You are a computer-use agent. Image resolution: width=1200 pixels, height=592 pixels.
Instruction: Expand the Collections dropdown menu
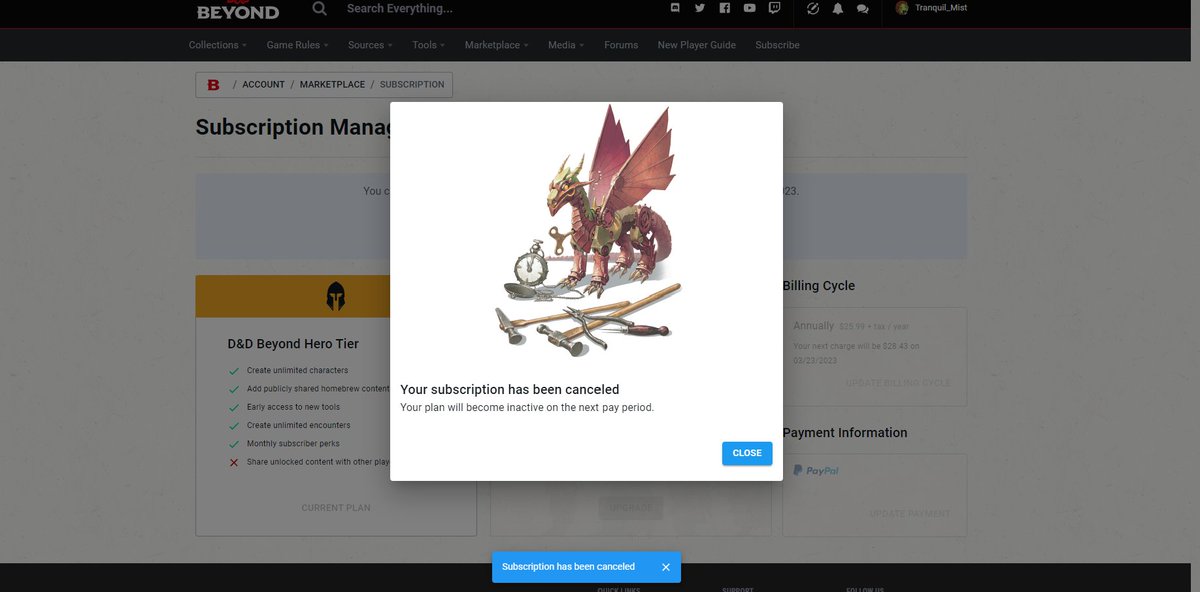tap(218, 45)
